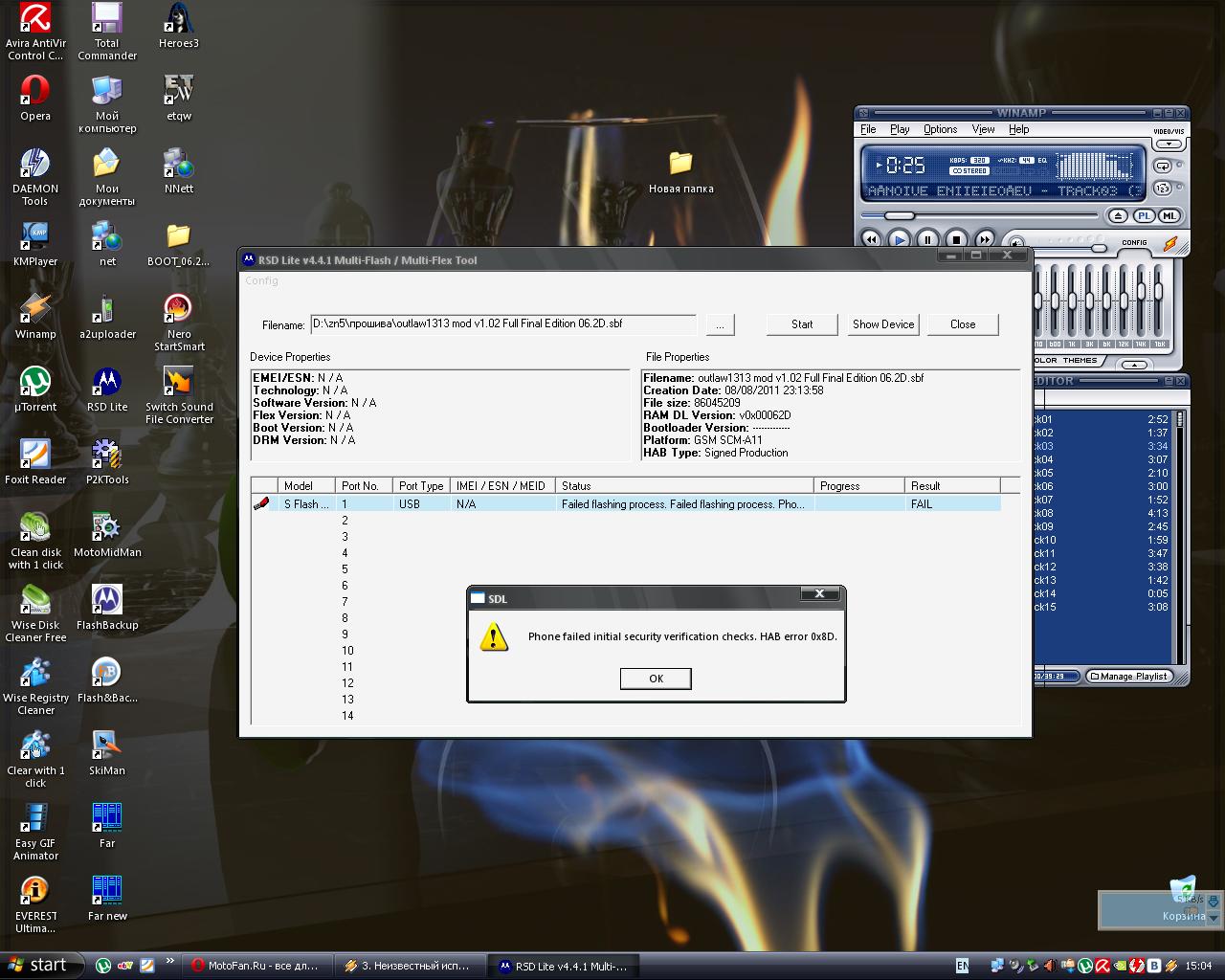
Task: Click the Winamp volume slider handle
Action: [x=1100, y=248]
